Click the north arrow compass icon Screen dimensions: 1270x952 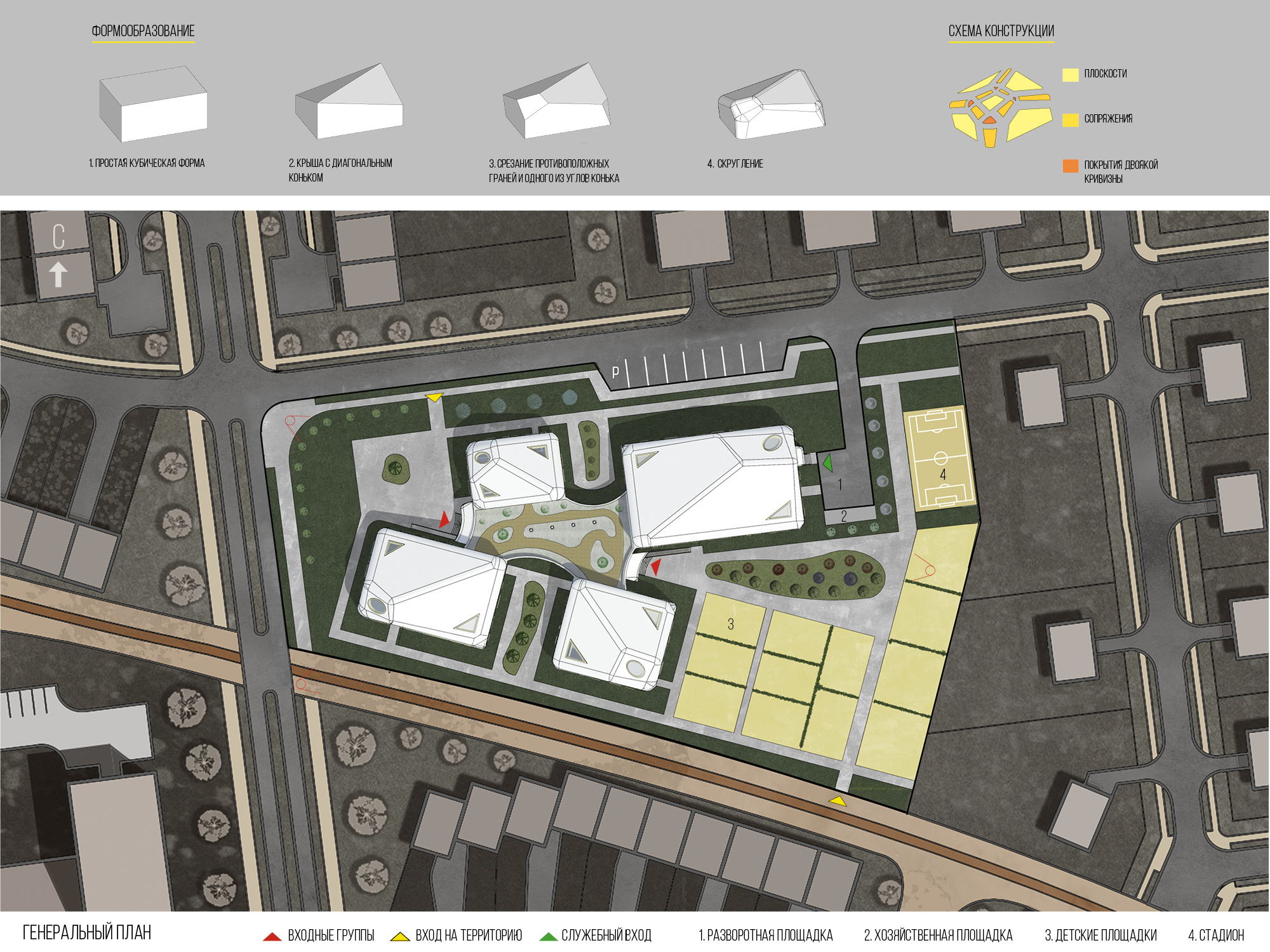[x=58, y=275]
